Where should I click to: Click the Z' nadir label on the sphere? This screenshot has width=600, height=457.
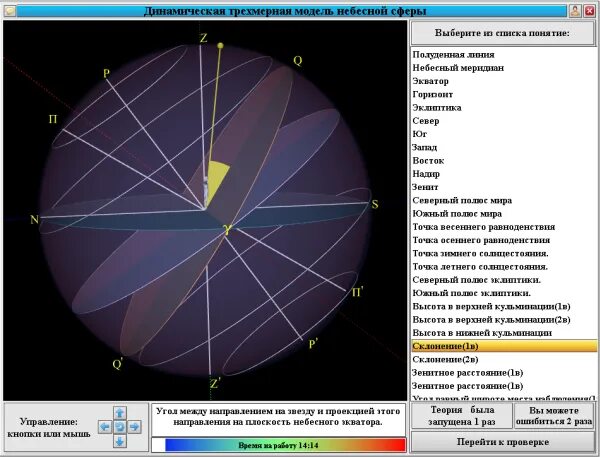(215, 383)
